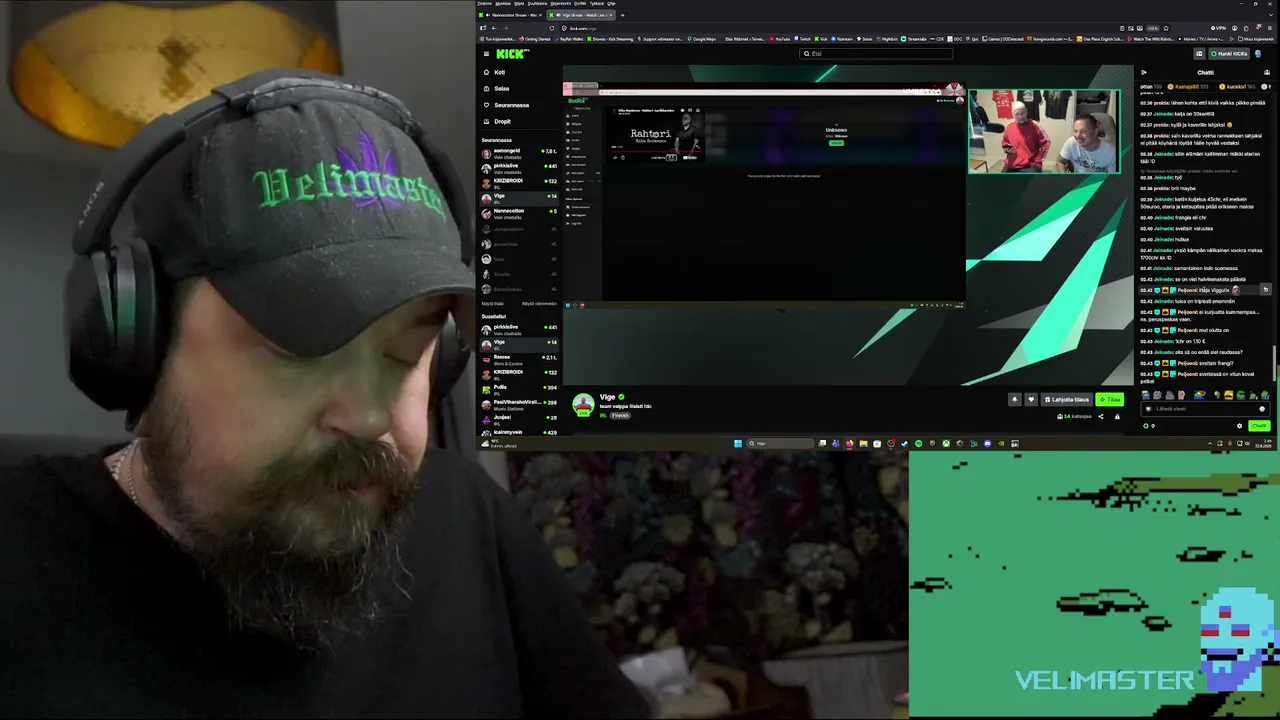Screen dimensions: 1280x720
Task: Open Juujesi channel in recommended list
Action: click(519, 419)
